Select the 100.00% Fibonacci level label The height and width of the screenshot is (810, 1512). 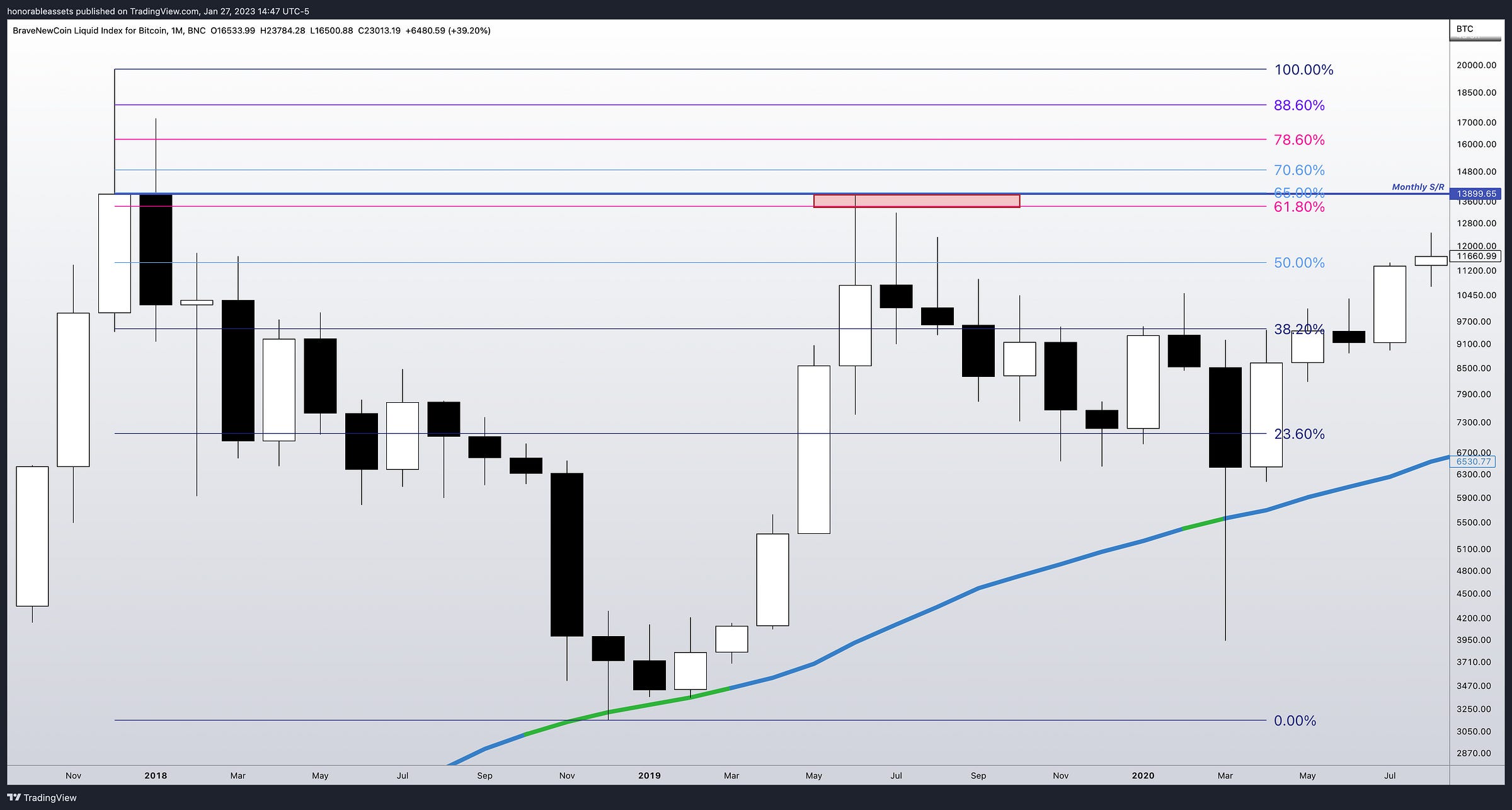[1303, 70]
